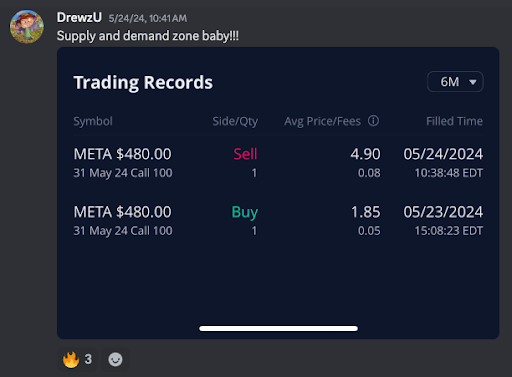Click the 5/24/24 message timestamp
This screenshot has height=377, width=512.
coord(147,18)
